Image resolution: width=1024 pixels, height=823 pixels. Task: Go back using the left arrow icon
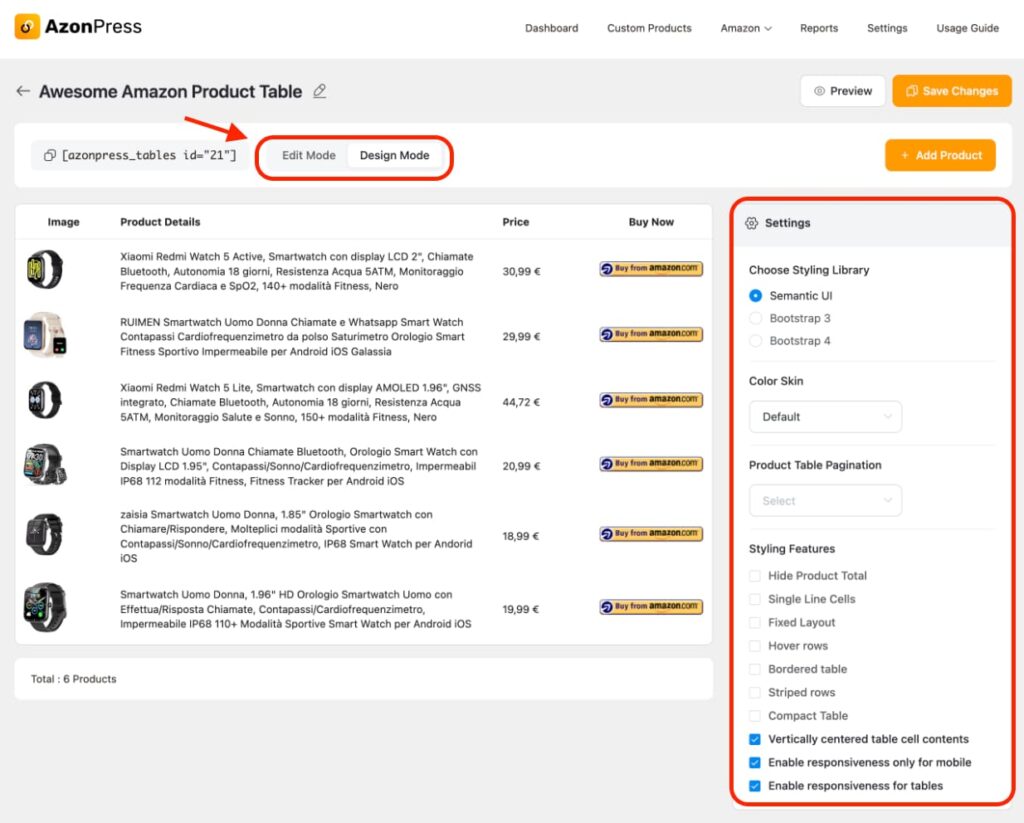tap(23, 91)
